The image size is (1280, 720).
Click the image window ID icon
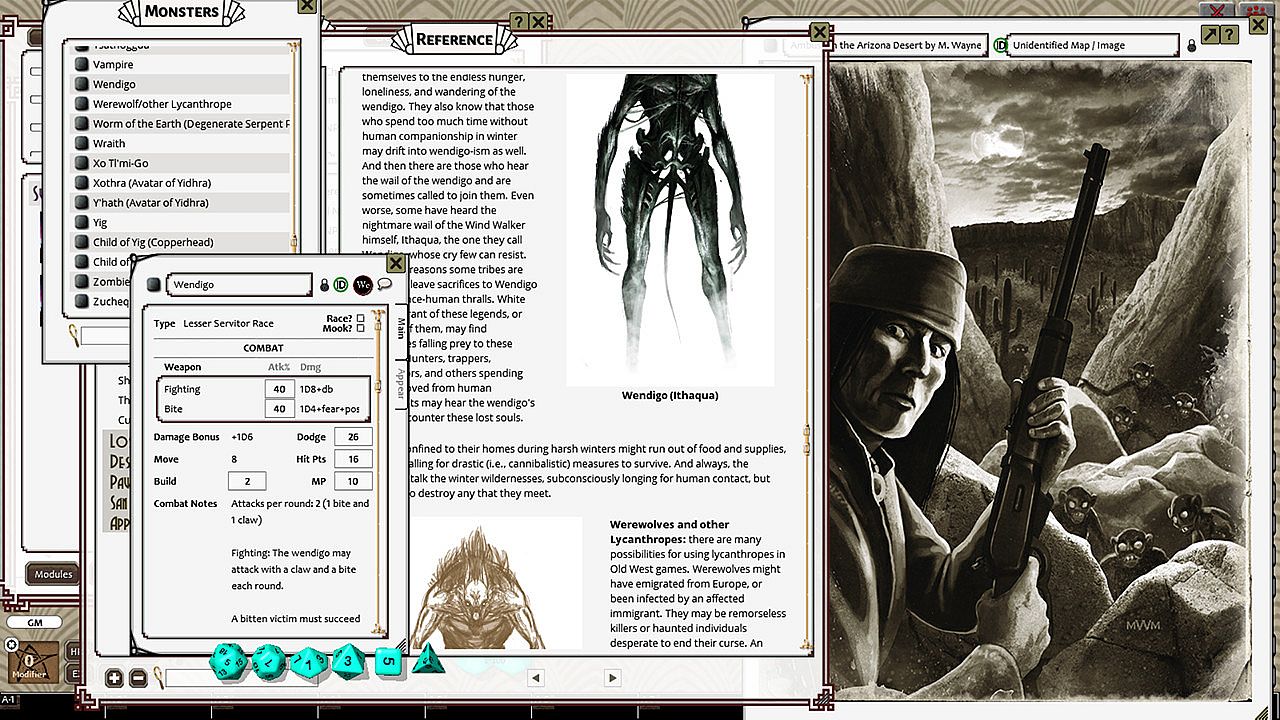click(1000, 45)
